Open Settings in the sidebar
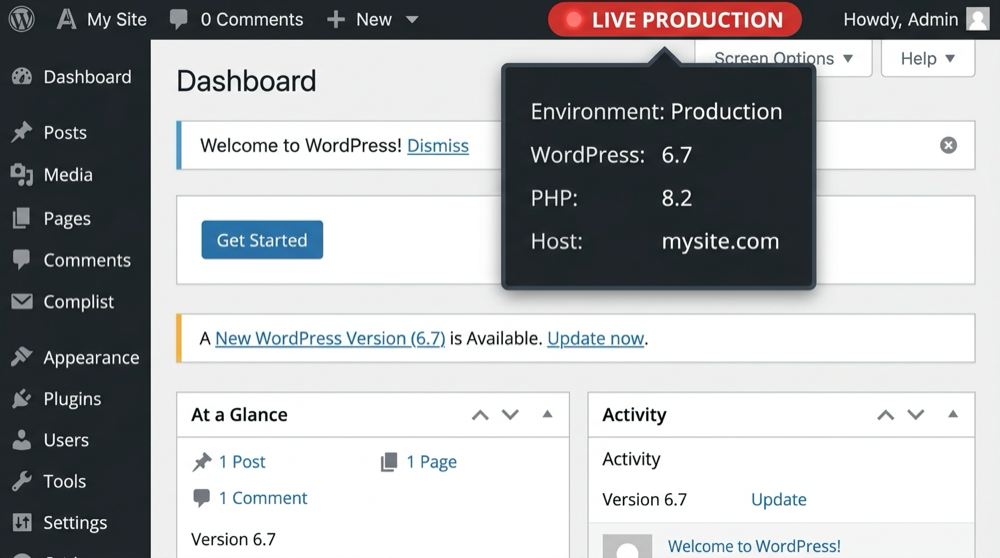Screen dimensions: 1000x558 [x=75, y=522]
